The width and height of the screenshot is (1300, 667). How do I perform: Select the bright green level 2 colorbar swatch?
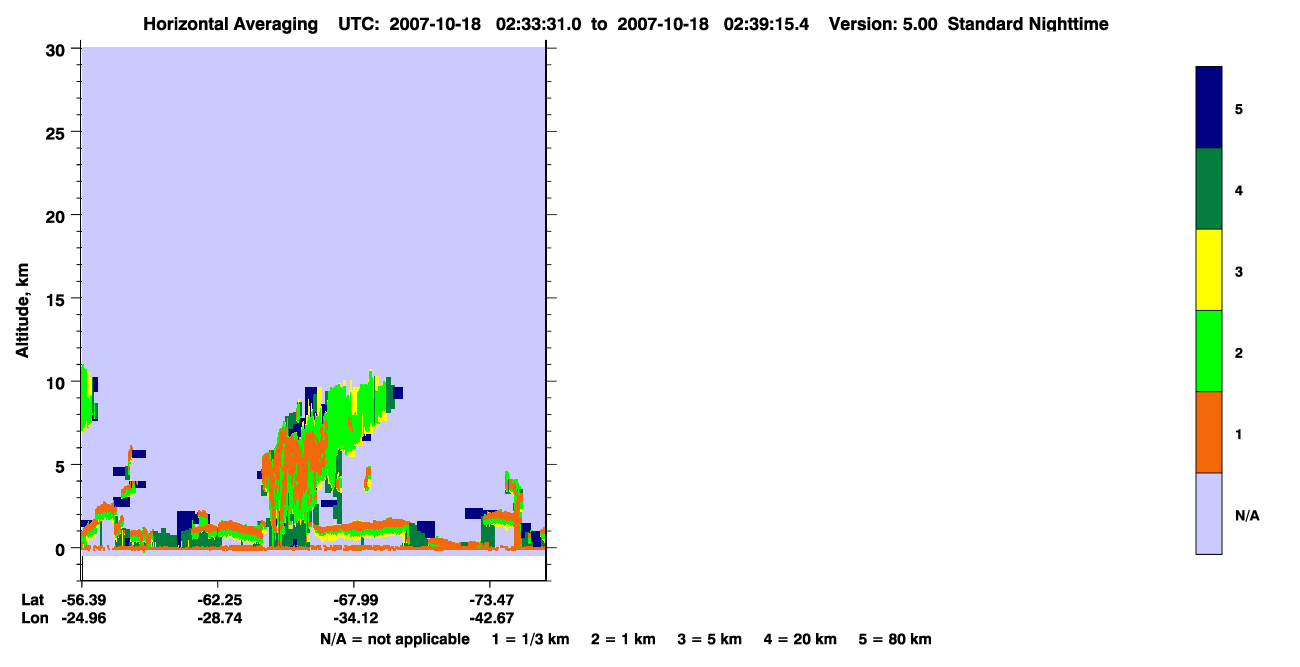click(1209, 351)
